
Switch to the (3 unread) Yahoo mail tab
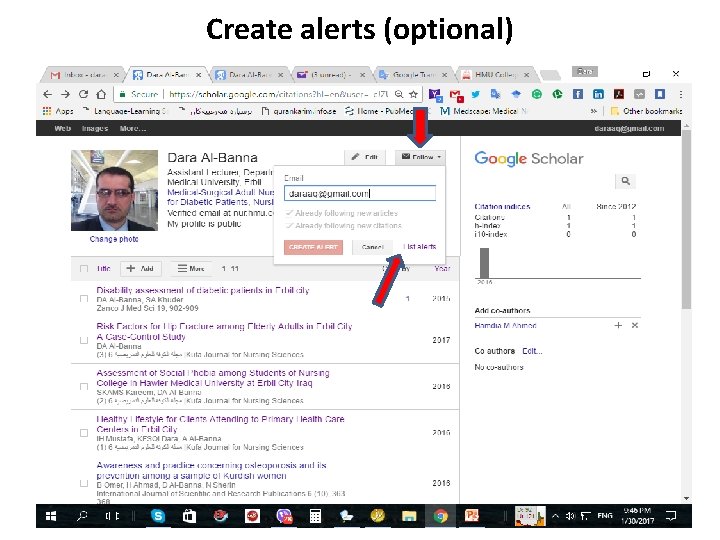pos(331,74)
